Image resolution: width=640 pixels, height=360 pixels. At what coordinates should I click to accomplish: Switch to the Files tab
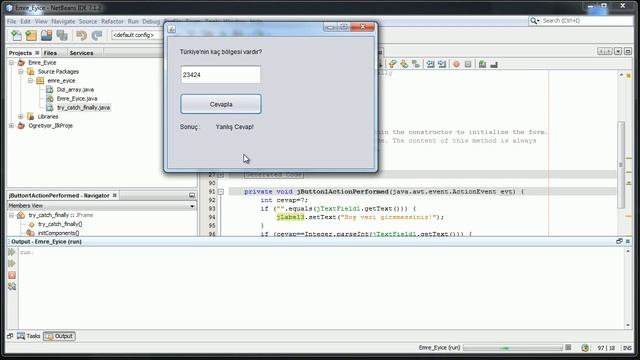[50, 53]
